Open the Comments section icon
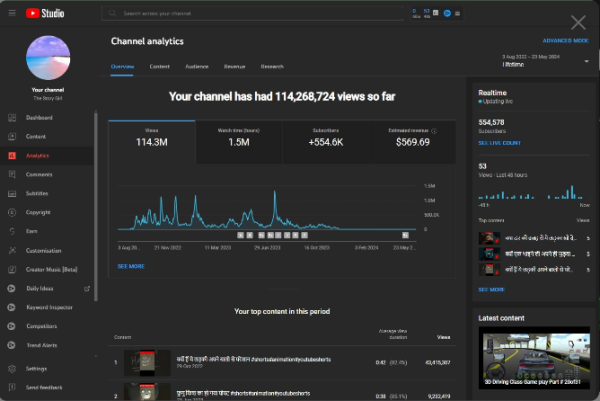 coord(12,174)
